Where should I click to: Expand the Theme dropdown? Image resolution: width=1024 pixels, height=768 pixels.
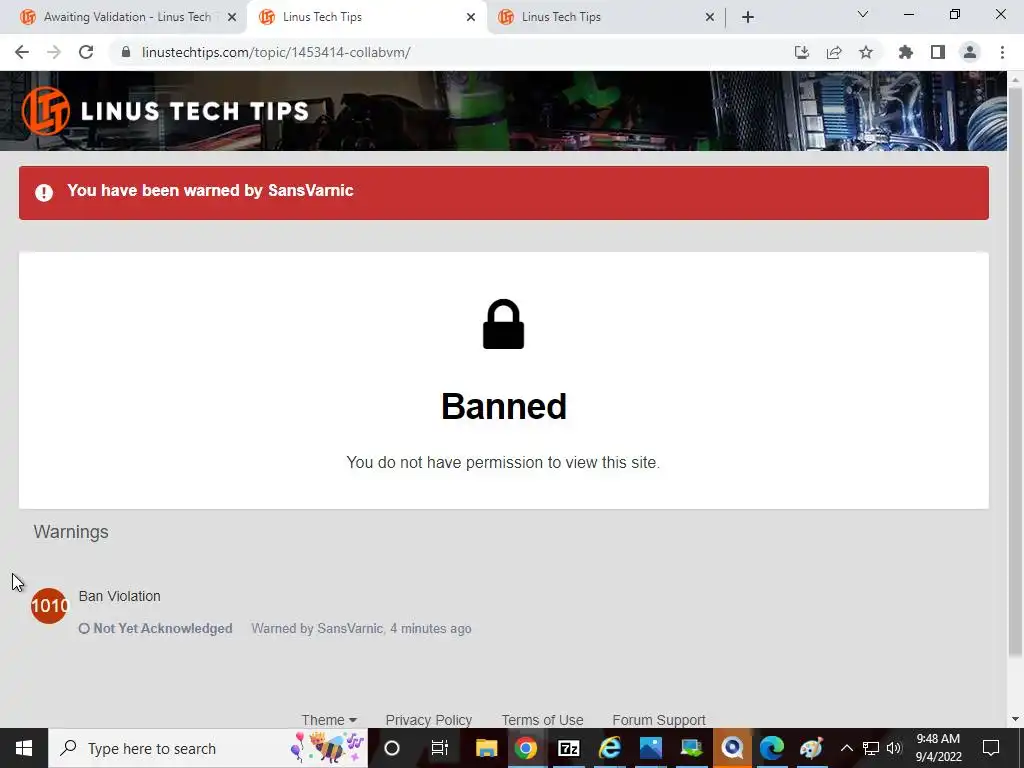[328, 720]
